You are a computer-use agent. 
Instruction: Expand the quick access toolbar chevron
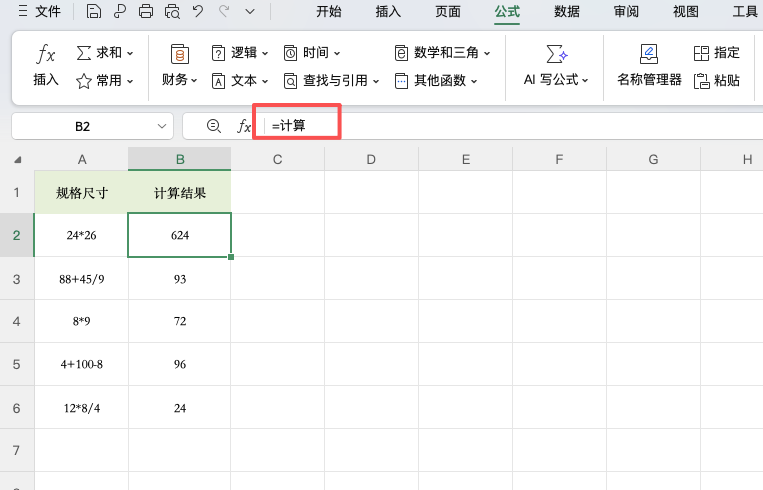tap(250, 11)
